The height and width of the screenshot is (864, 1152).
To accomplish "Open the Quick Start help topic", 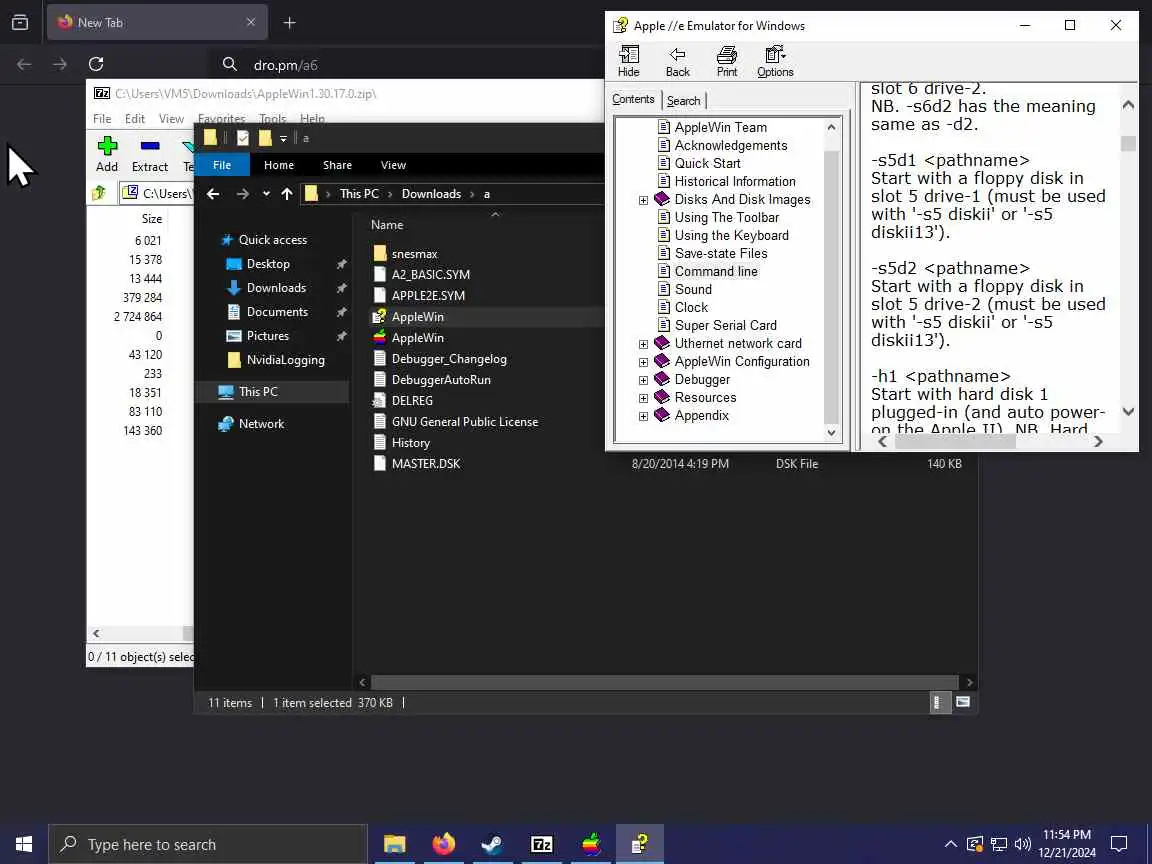I will point(707,163).
